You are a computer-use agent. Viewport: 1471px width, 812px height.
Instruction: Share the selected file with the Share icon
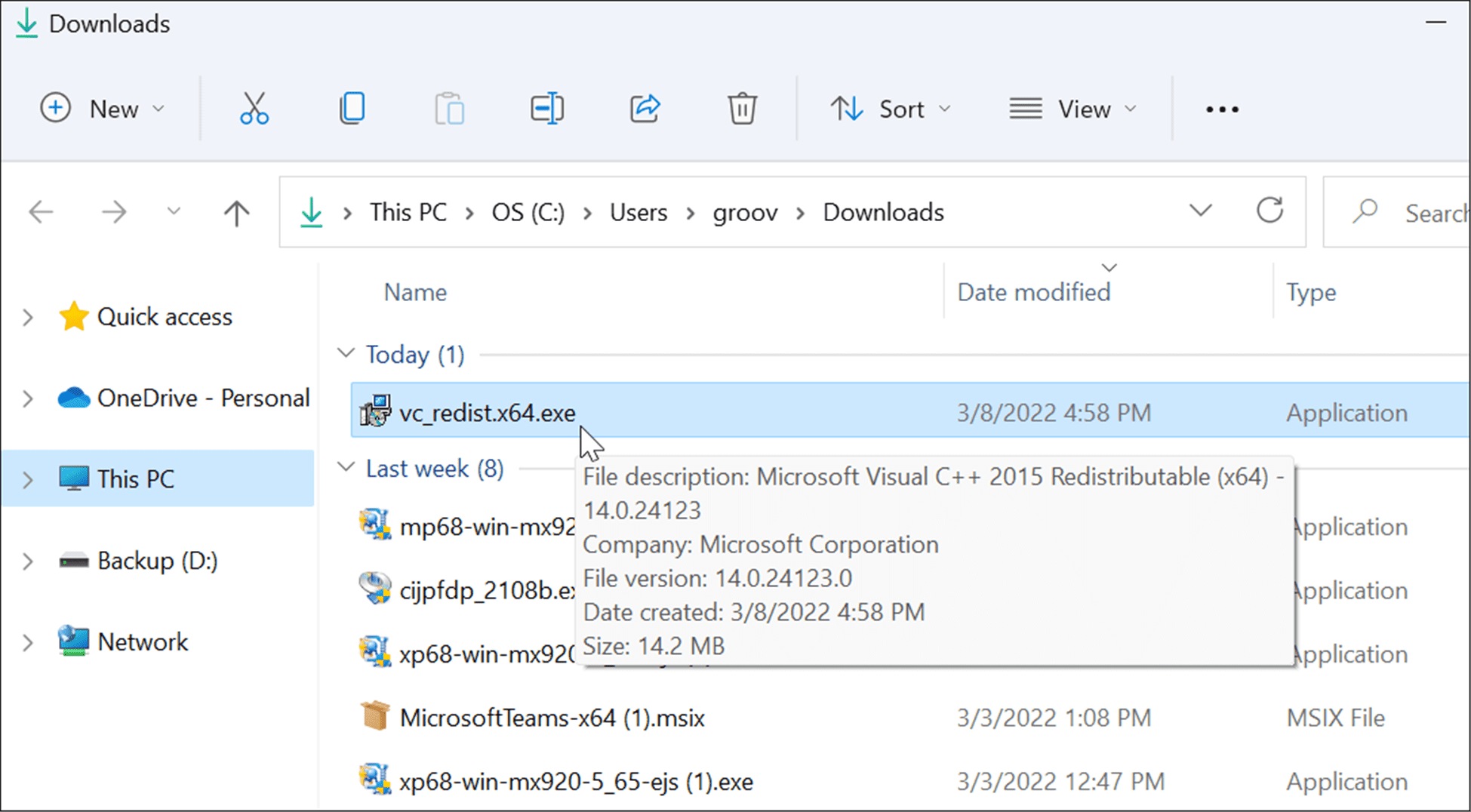point(644,108)
